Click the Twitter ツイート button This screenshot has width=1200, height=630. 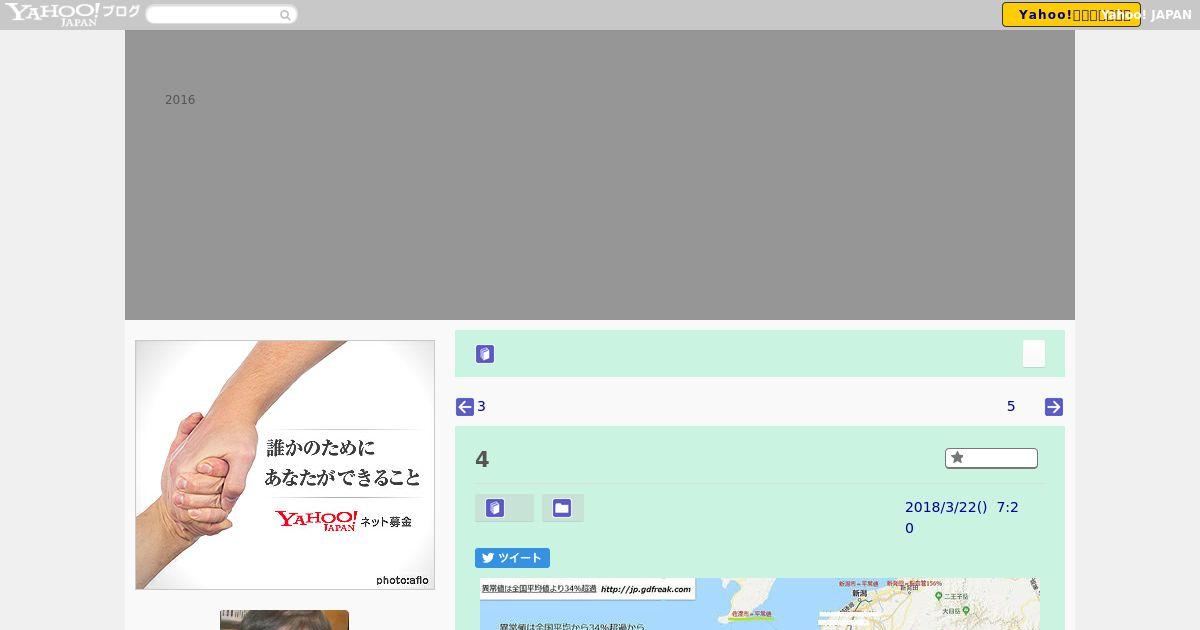pos(512,558)
